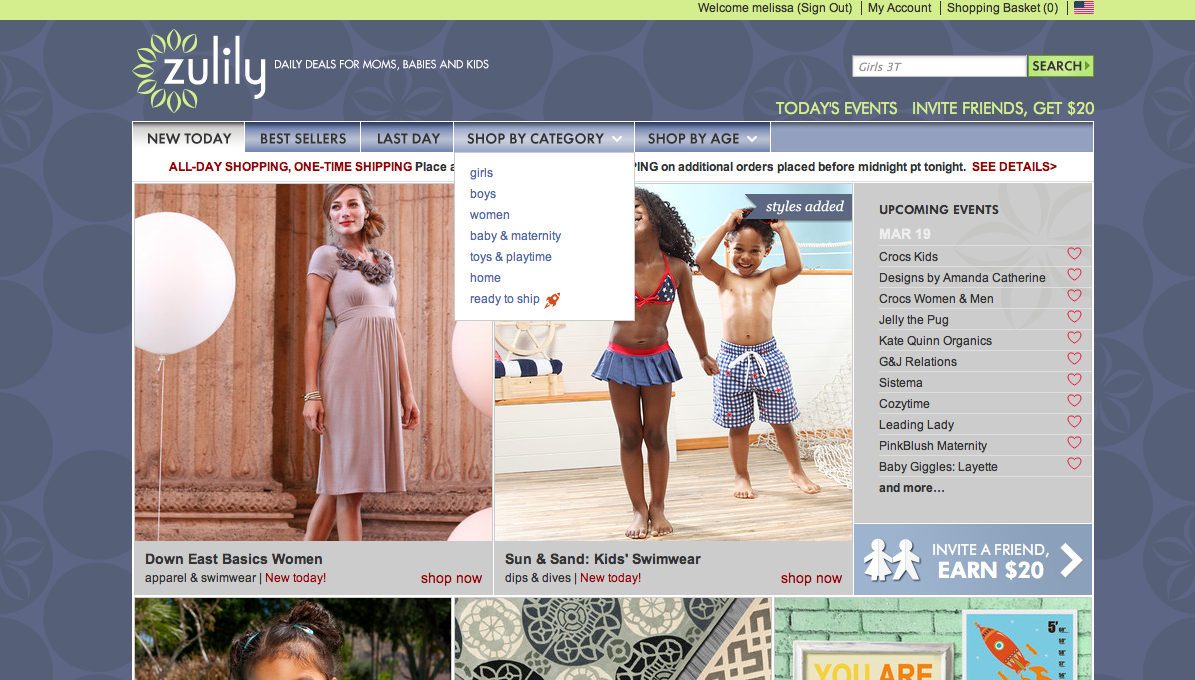Click See Details shipping promo link
Screen dimensions: 1195x680
[1014, 166]
